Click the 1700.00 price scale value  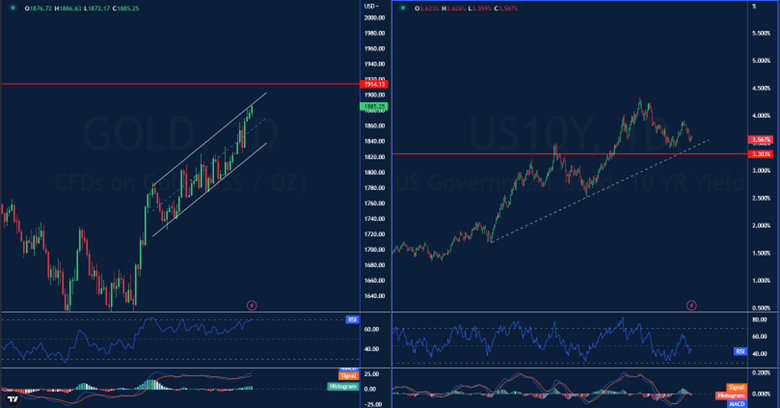375,250
